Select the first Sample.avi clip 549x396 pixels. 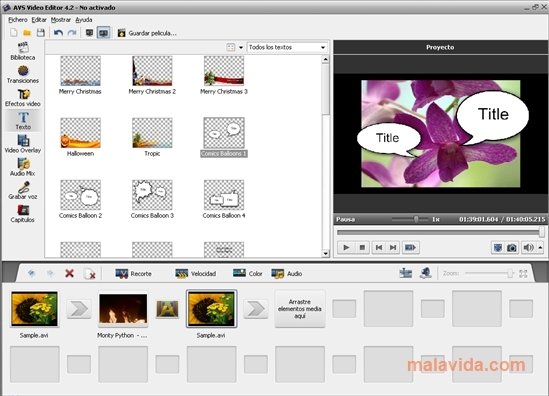click(34, 309)
